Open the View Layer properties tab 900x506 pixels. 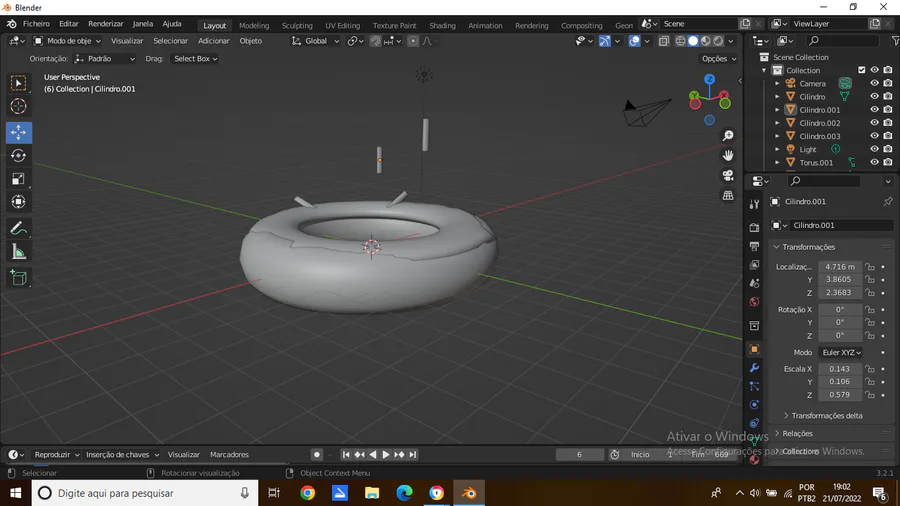(754, 264)
